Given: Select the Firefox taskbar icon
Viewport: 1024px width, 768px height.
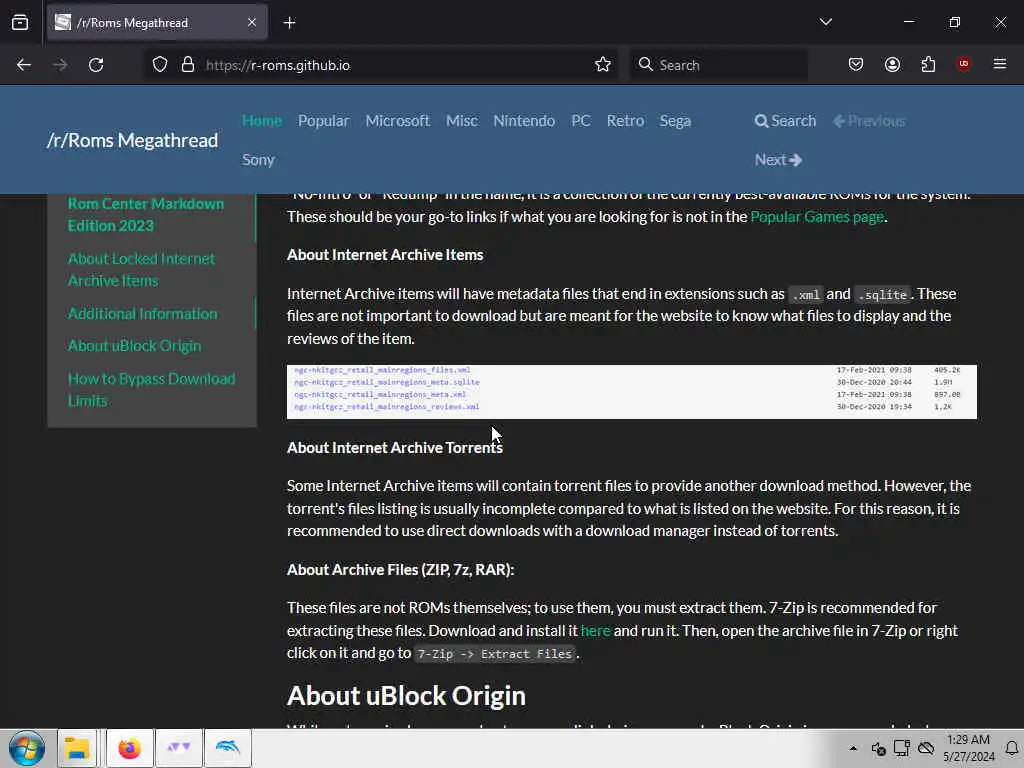Looking at the screenshot, I should click(129, 748).
